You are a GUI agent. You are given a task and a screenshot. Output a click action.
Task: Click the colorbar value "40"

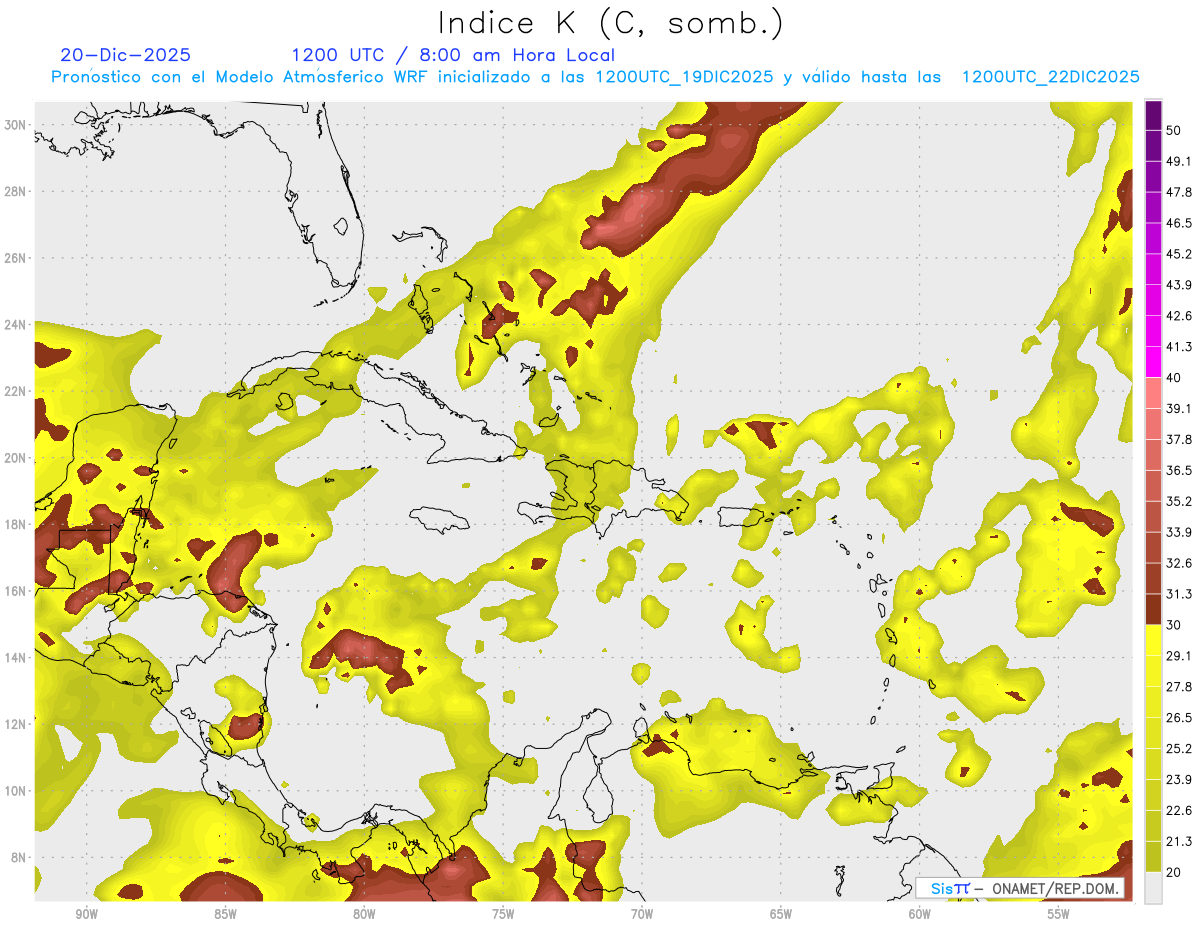tap(1175, 378)
